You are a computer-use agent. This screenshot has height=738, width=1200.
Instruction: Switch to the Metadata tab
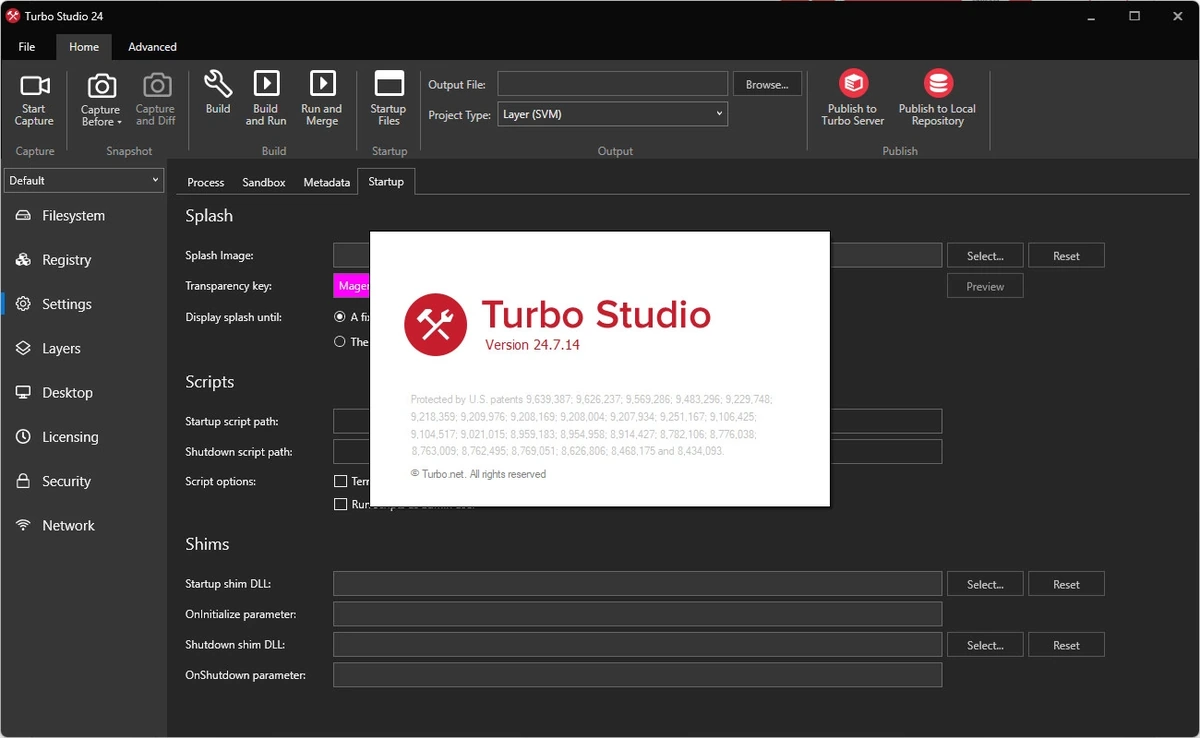click(327, 182)
